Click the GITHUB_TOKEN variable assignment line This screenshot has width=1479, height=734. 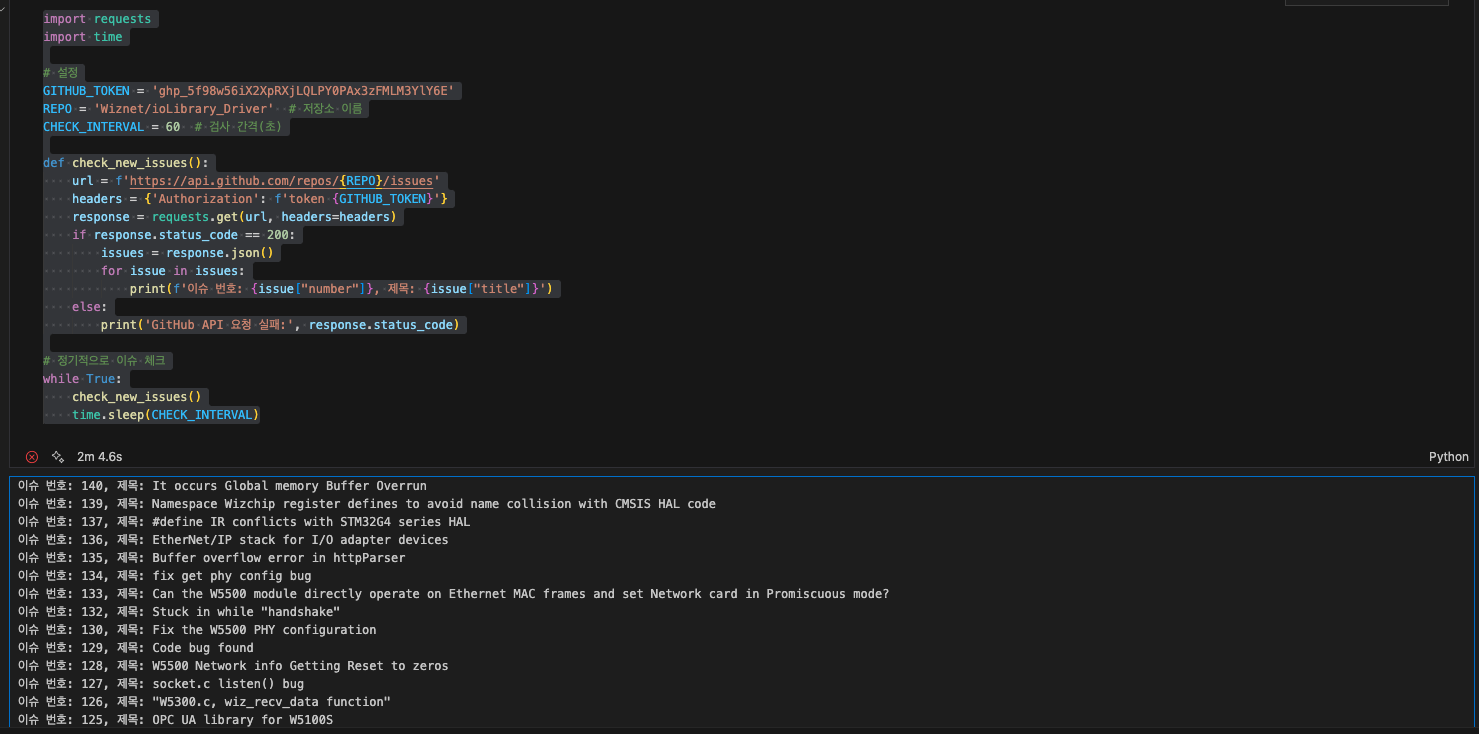point(249,91)
